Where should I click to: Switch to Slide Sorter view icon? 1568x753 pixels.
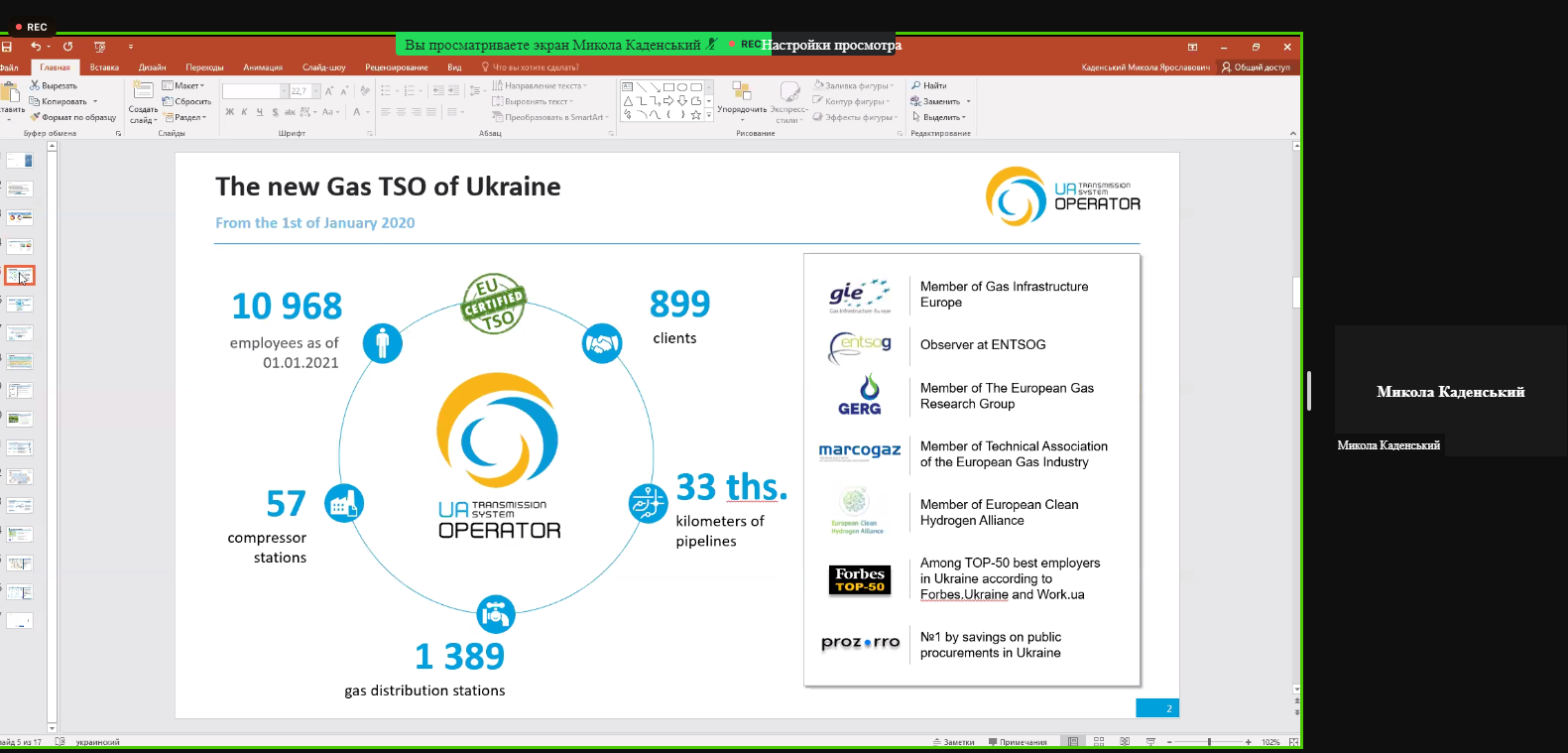[x=1099, y=742]
